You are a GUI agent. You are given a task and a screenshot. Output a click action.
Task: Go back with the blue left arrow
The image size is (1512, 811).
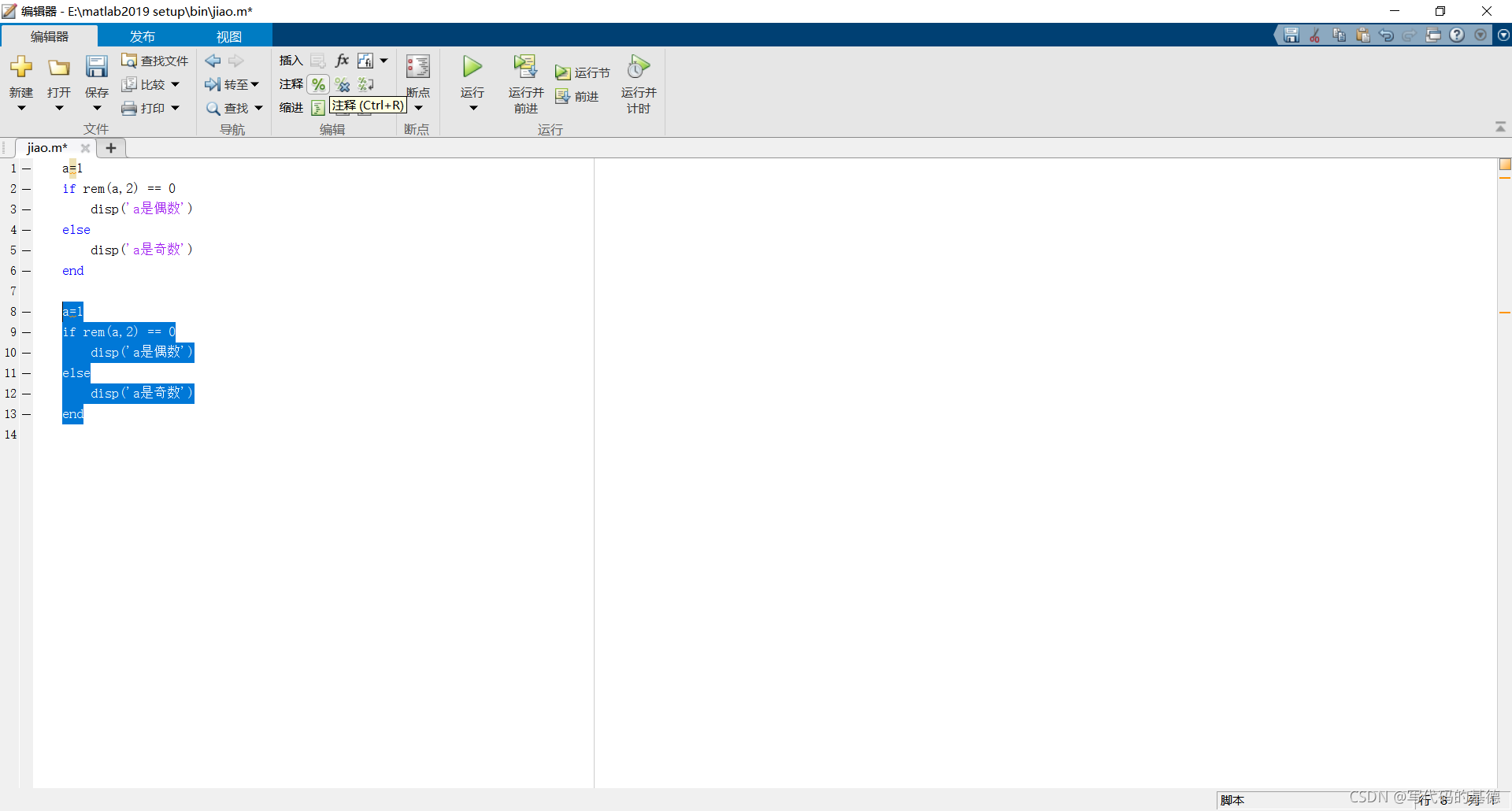pos(213,61)
